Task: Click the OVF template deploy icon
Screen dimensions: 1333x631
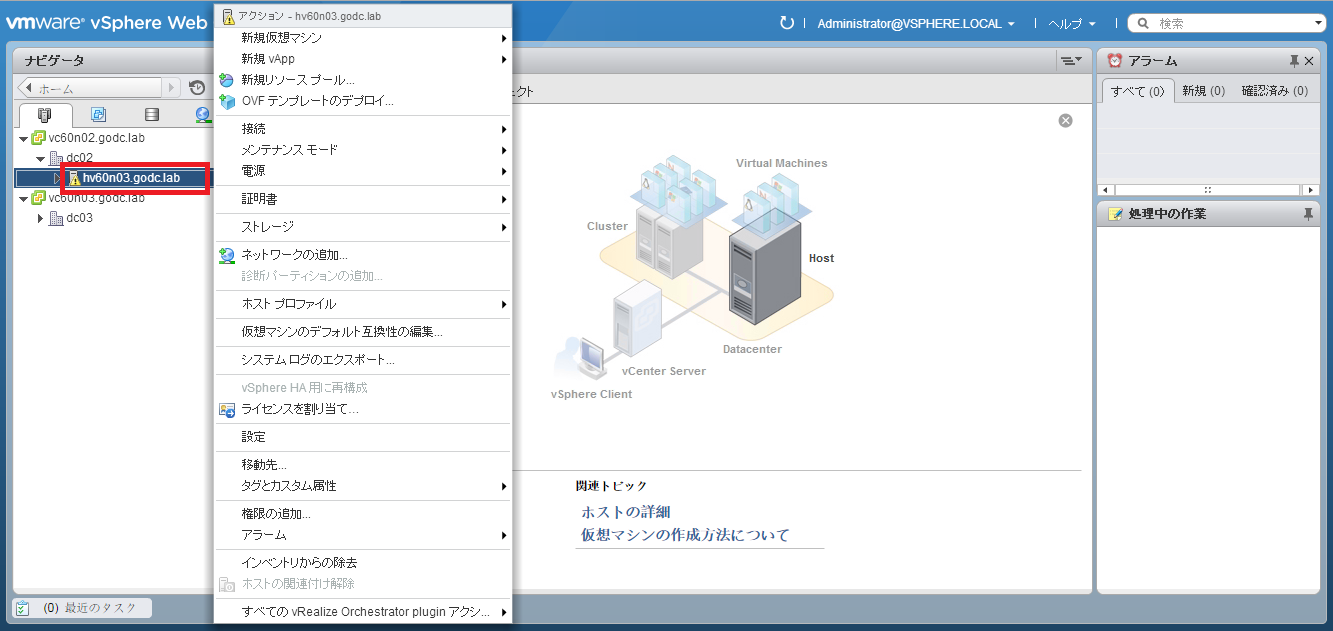Action: click(x=227, y=101)
